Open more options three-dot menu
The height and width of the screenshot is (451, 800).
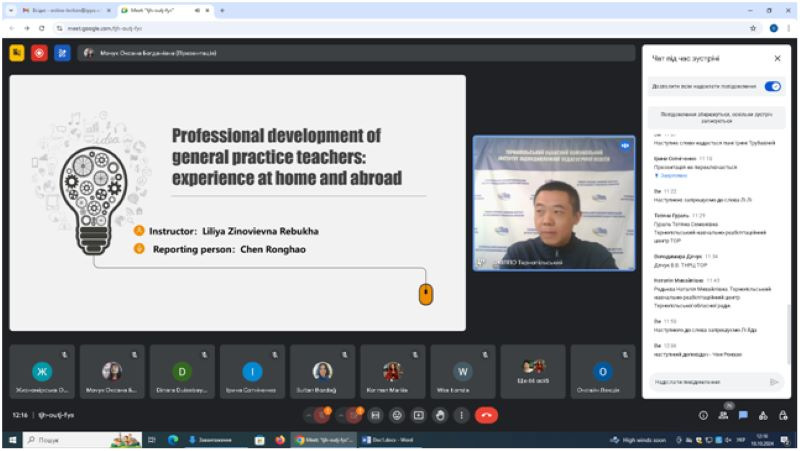coord(461,415)
